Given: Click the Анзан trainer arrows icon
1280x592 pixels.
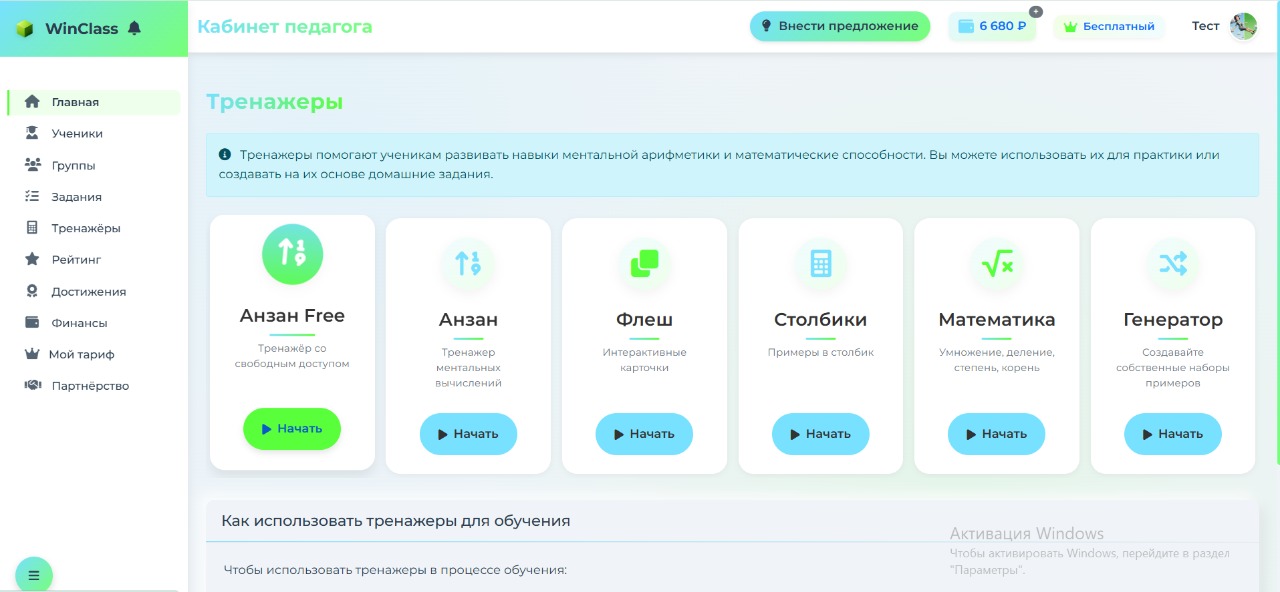Looking at the screenshot, I should [x=468, y=263].
